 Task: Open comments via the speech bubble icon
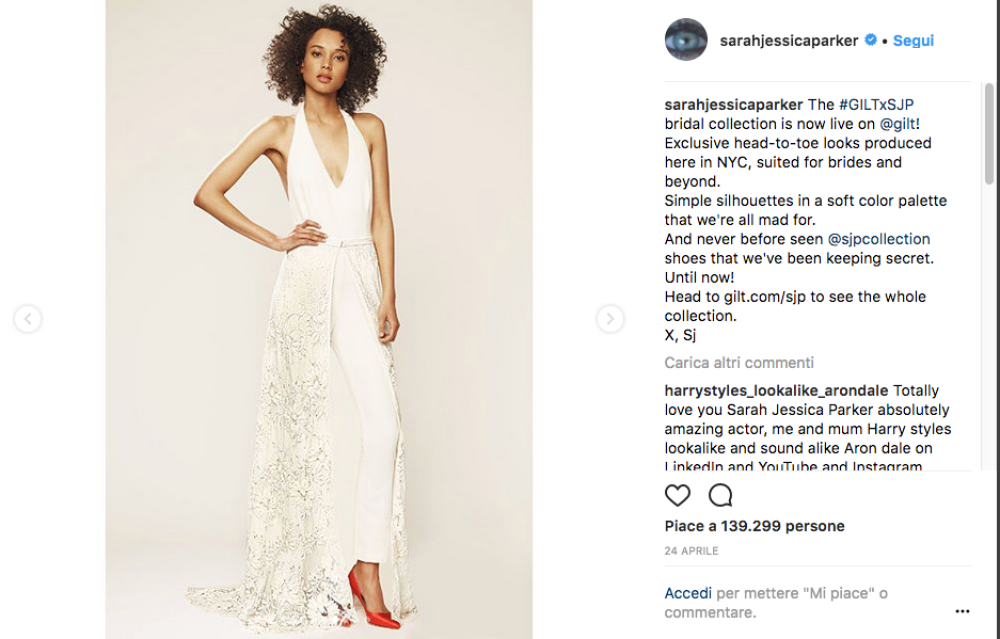click(720, 496)
